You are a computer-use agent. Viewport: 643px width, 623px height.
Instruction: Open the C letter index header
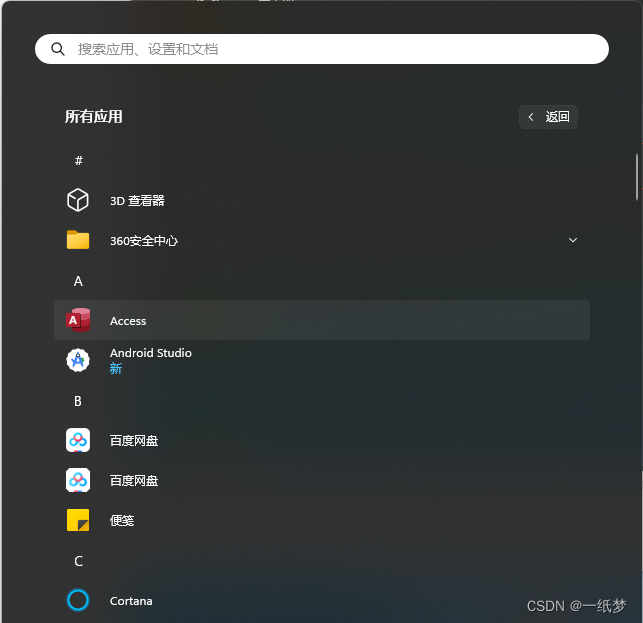[x=78, y=561]
